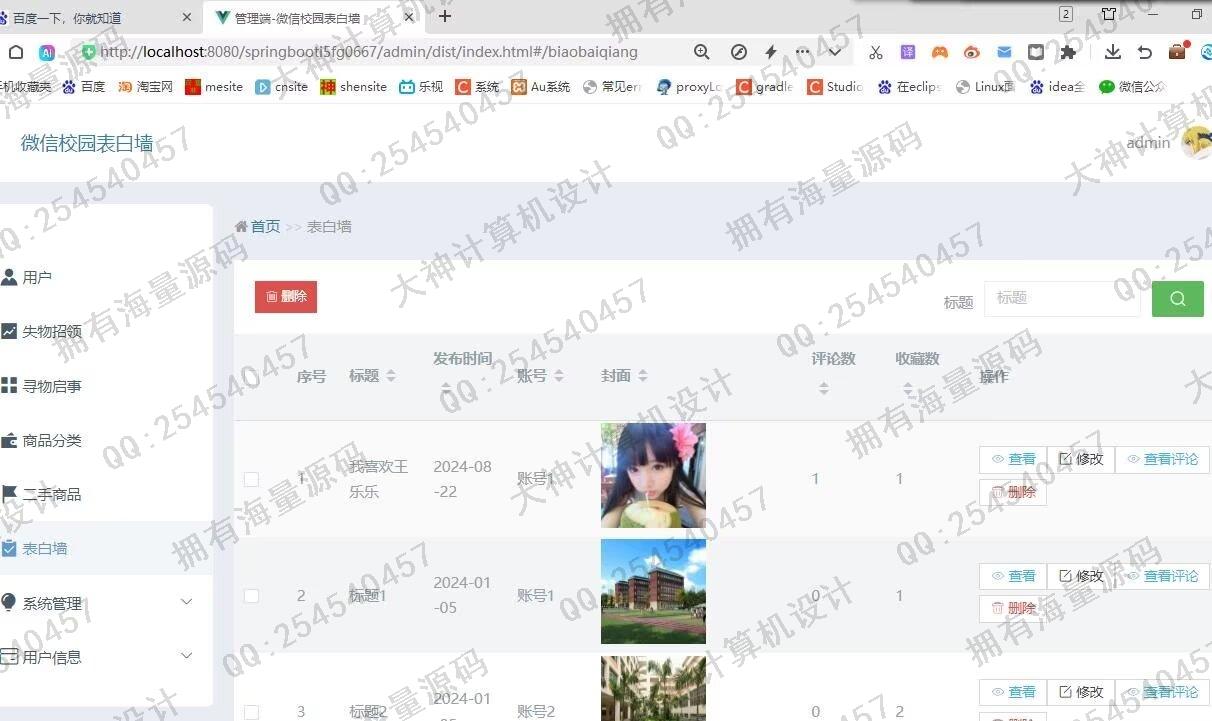
Task: Click 查看评论 for the 我喜欢王乐乐 row
Action: pyautogui.click(x=1162, y=459)
